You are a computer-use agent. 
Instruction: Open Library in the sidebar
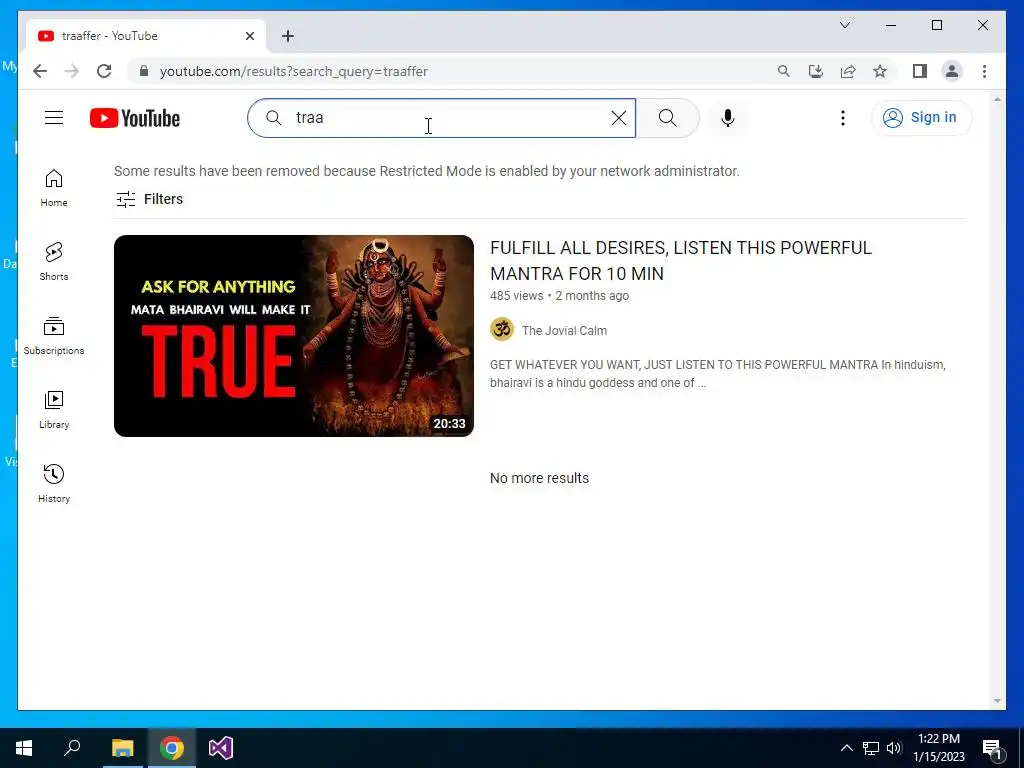(54, 409)
